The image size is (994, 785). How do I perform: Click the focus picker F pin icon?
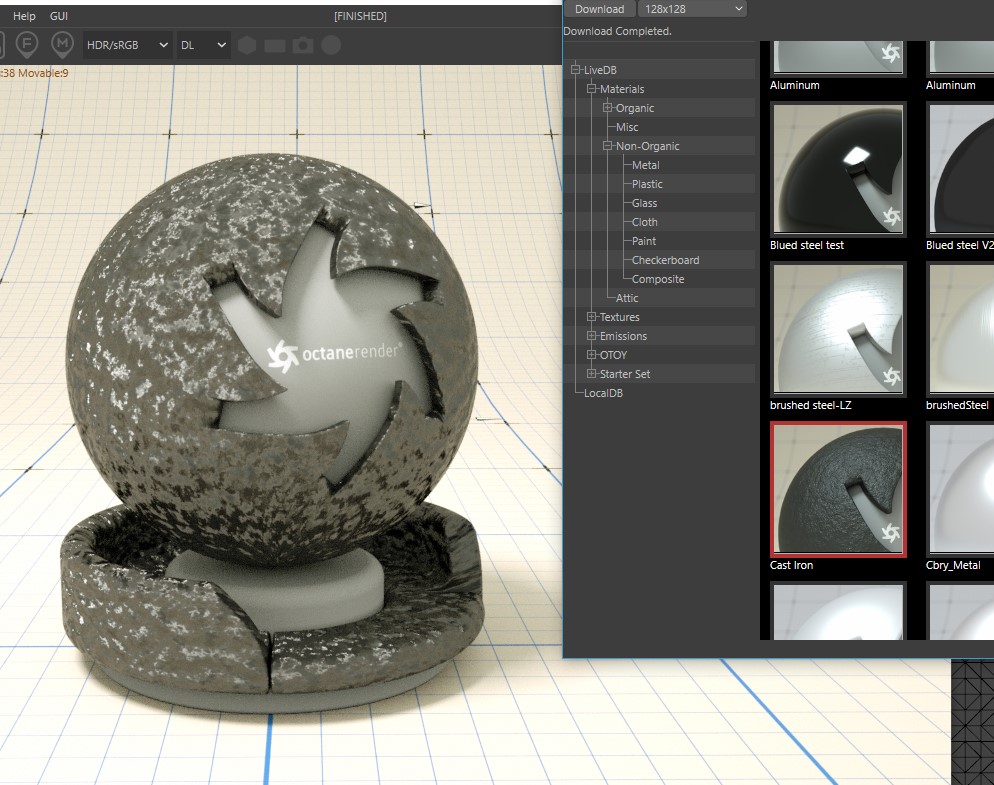(27, 44)
